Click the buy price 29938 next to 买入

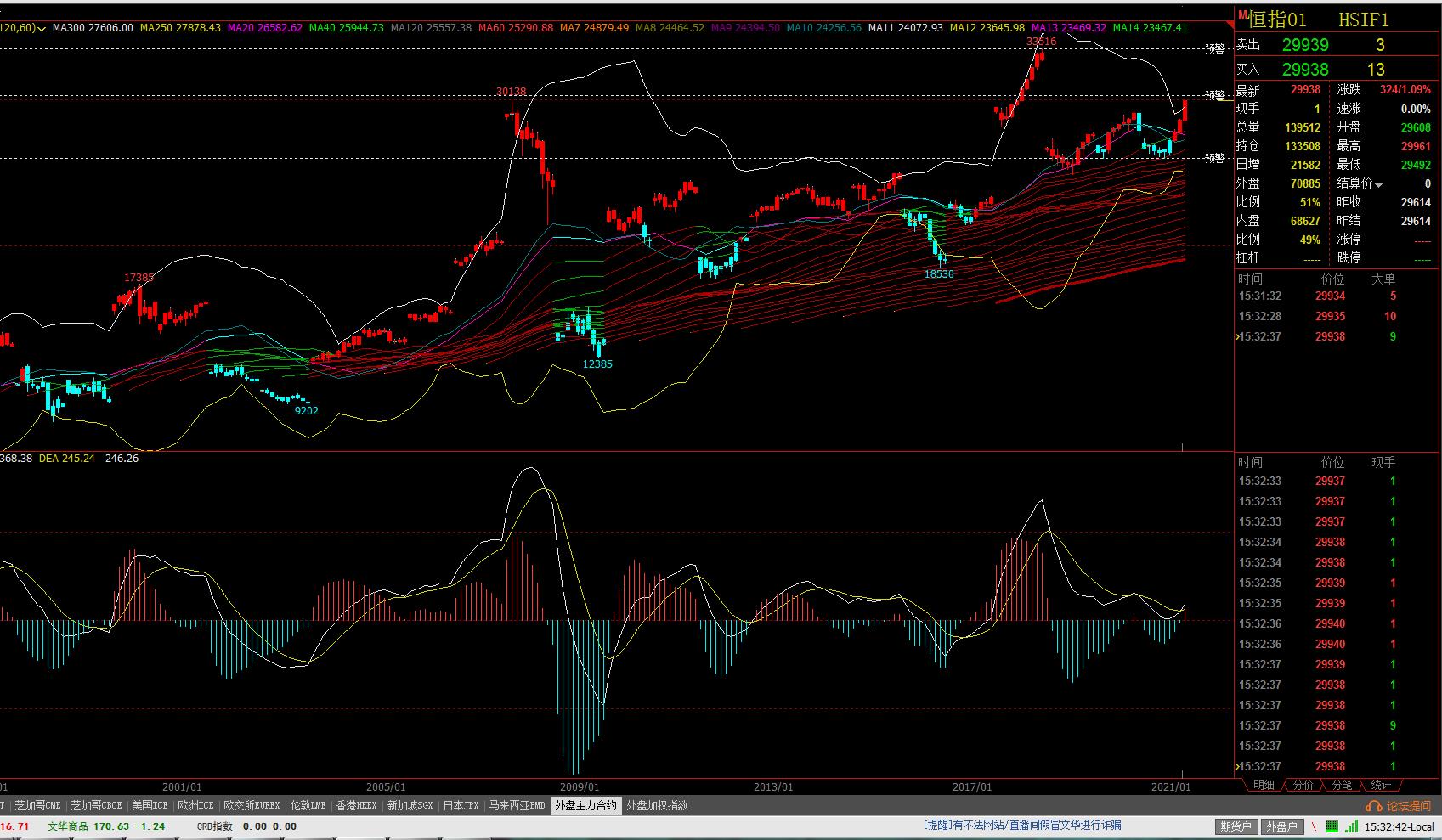pyautogui.click(x=1305, y=70)
